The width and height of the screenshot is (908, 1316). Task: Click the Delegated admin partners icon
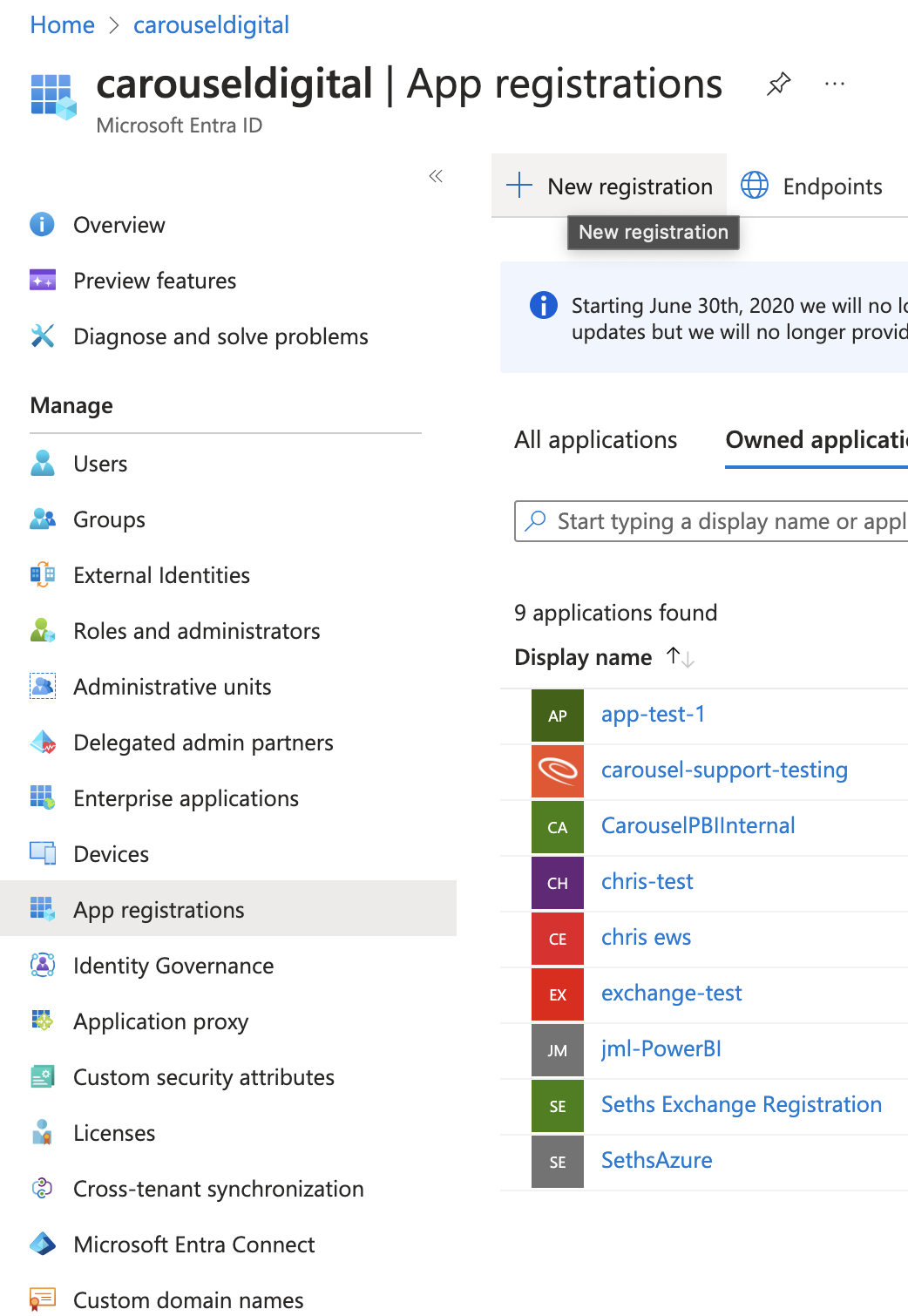(42, 743)
